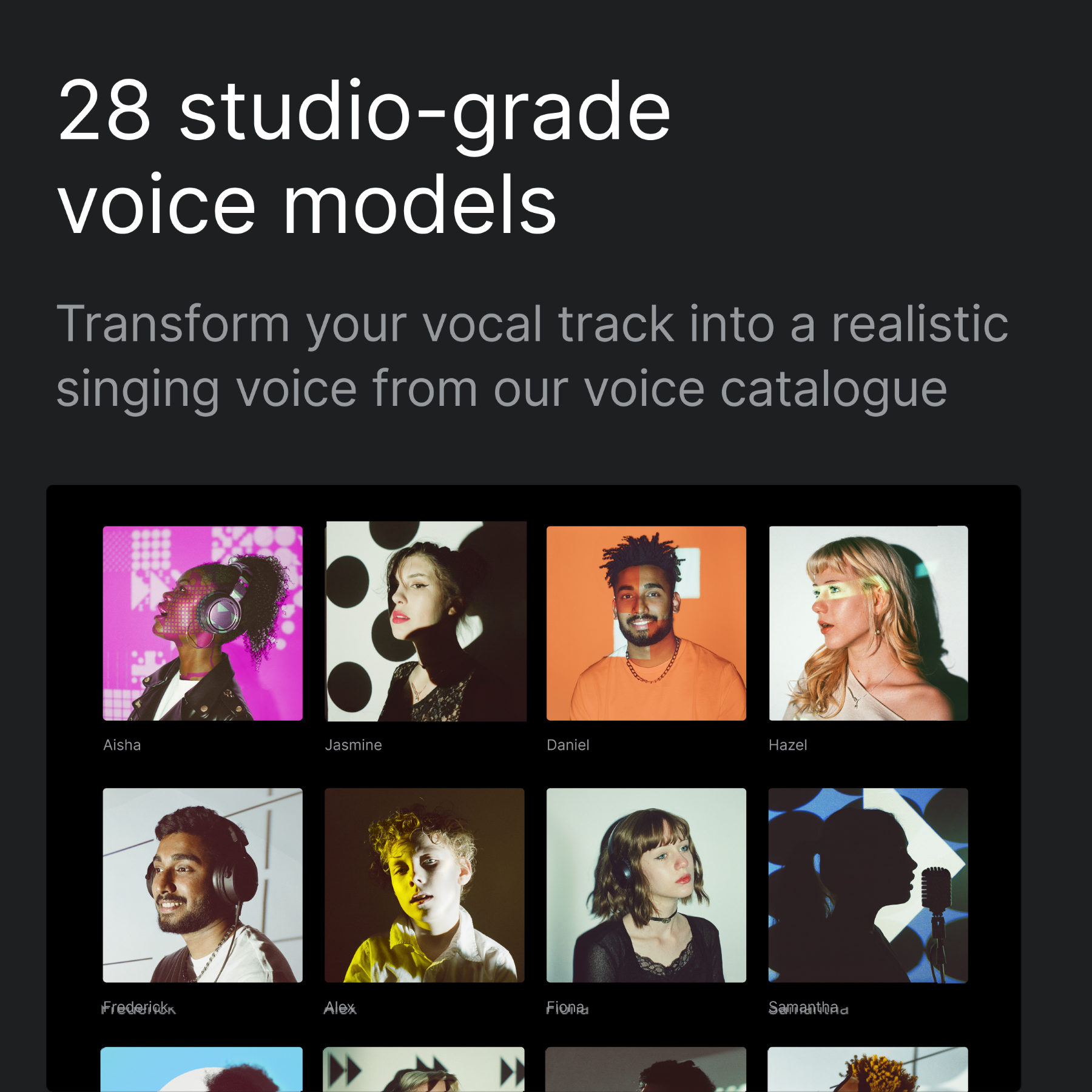Click the Aisha name label

[122, 745]
